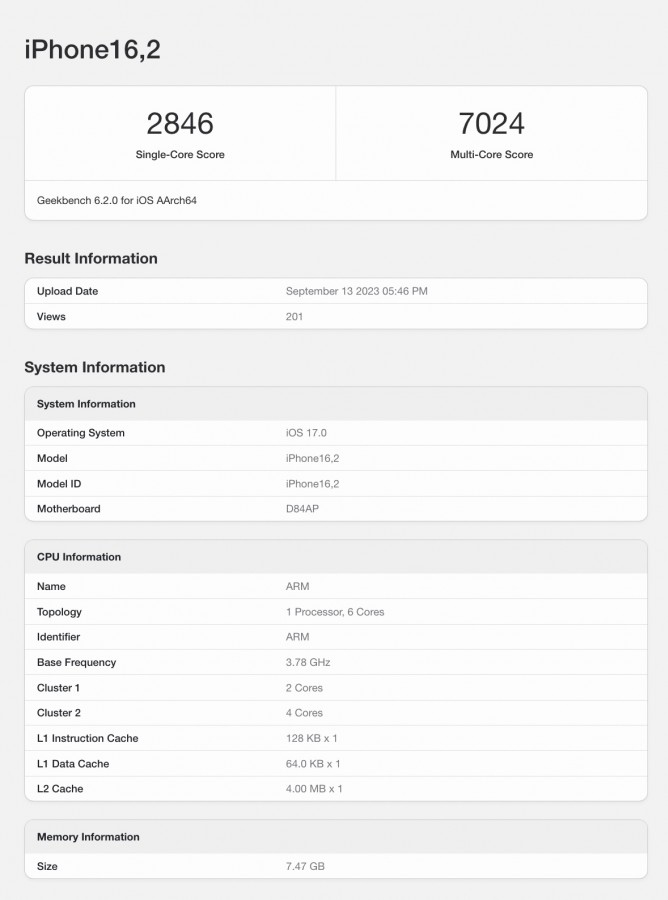
Task: Click the Base Frequency 3.78 GHz value
Action: pyautogui.click(x=308, y=662)
